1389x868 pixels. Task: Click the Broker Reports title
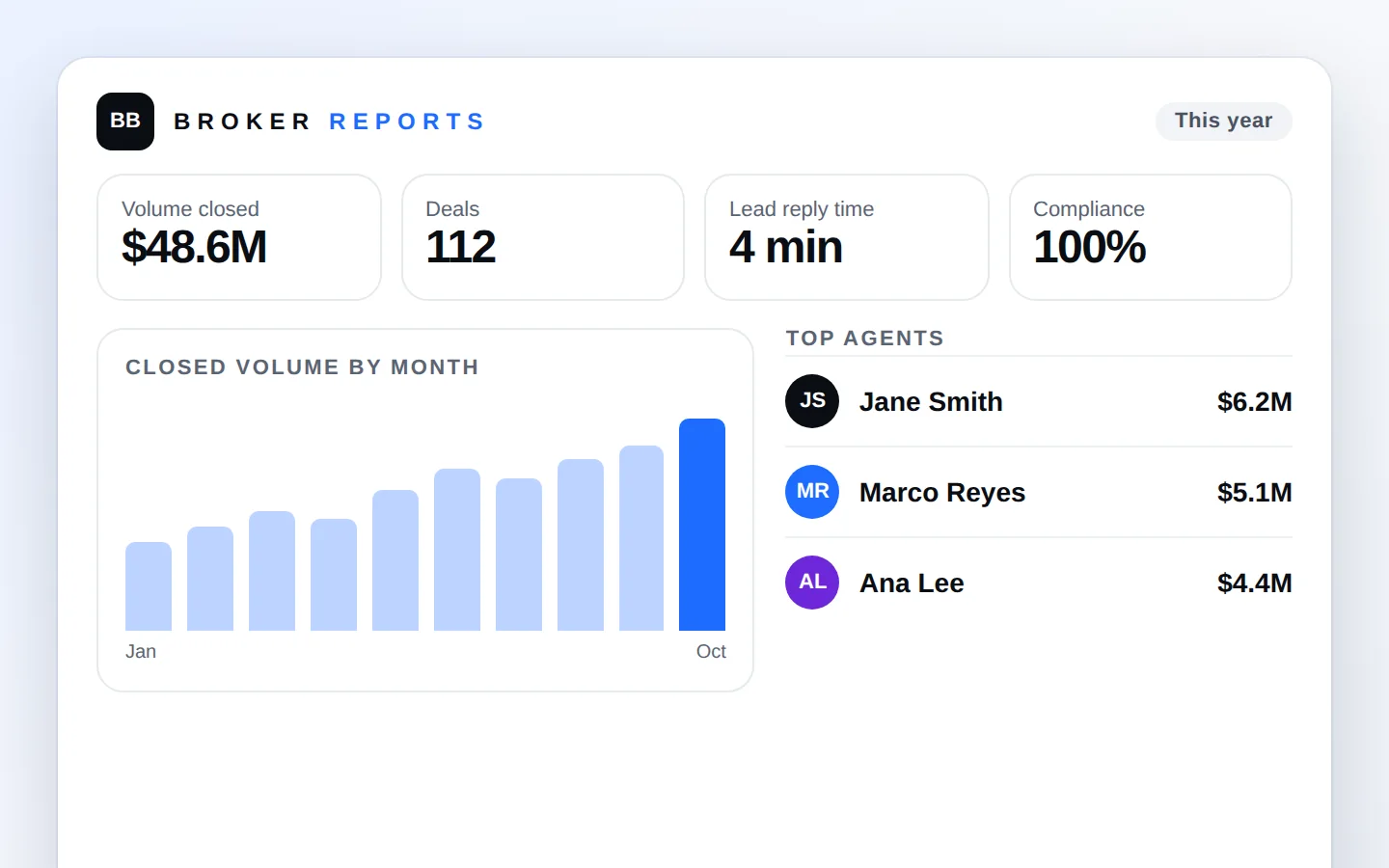coord(329,122)
